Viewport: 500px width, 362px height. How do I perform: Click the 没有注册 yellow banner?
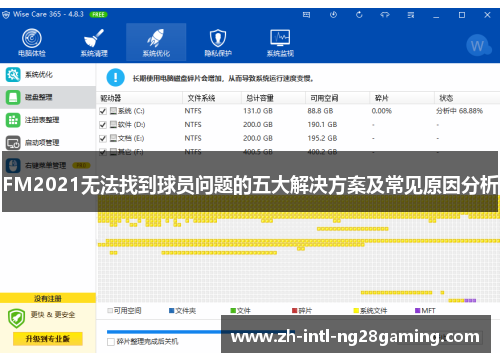pos(48,298)
